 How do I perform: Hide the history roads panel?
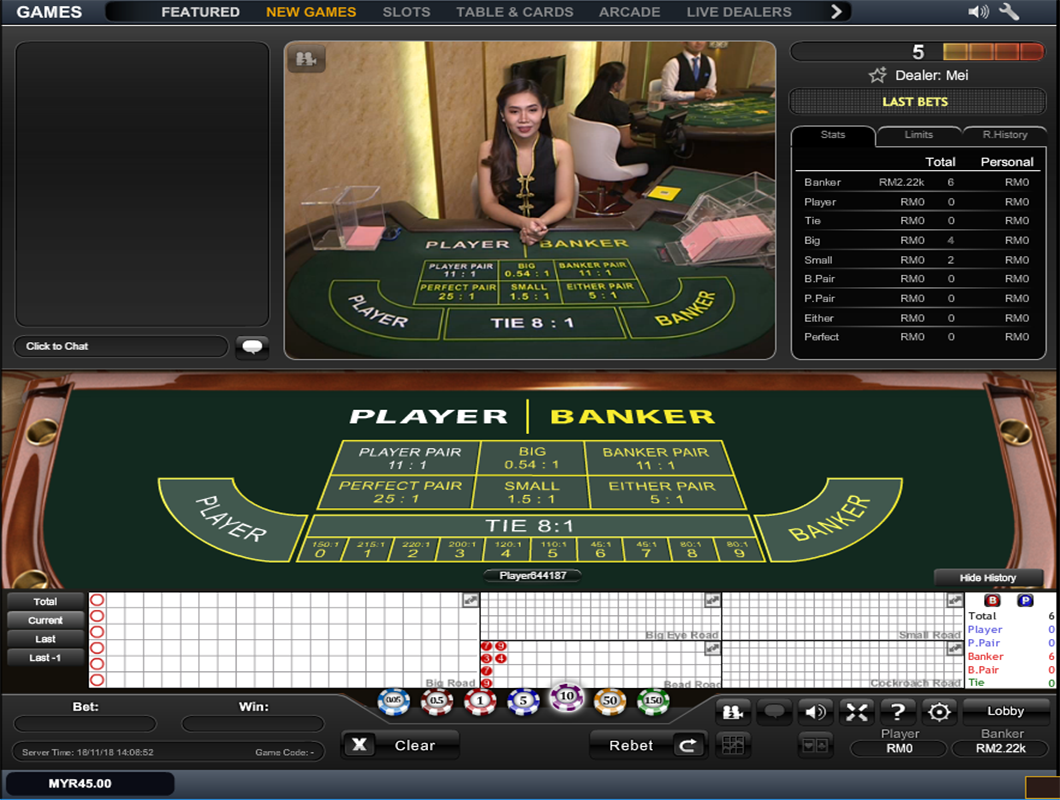pyautogui.click(x=987, y=578)
